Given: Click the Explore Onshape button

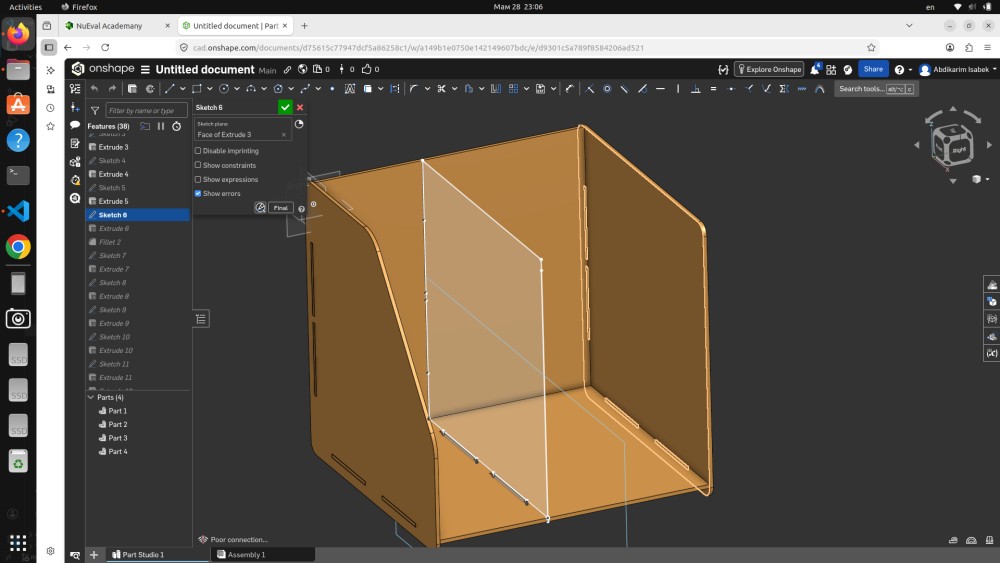Looking at the screenshot, I should [x=769, y=69].
